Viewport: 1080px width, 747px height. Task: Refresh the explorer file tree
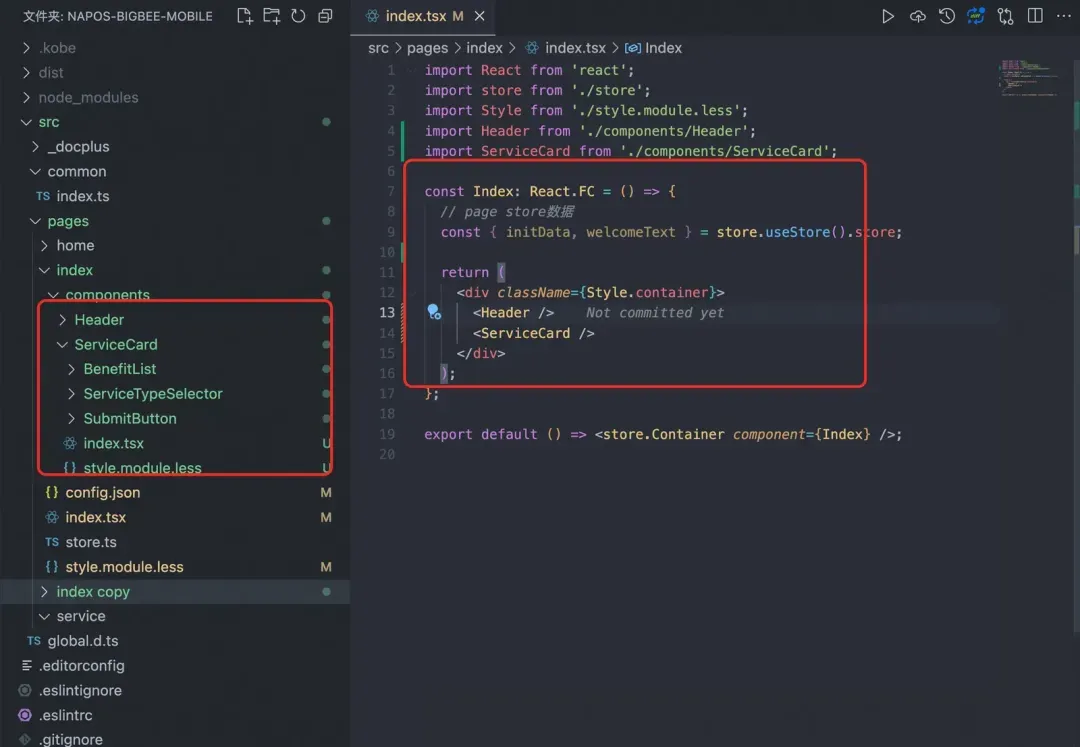pos(298,16)
